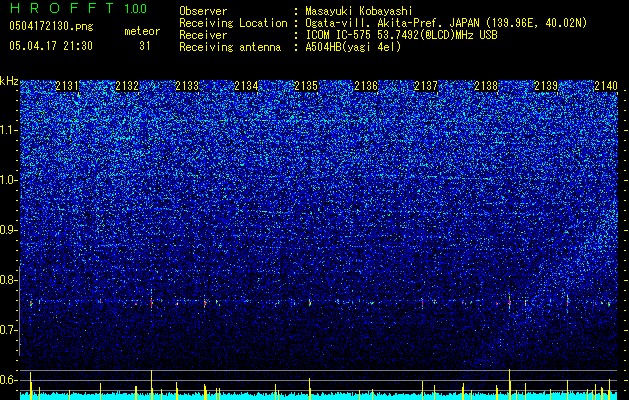Click the meteor count value 31

[145, 46]
